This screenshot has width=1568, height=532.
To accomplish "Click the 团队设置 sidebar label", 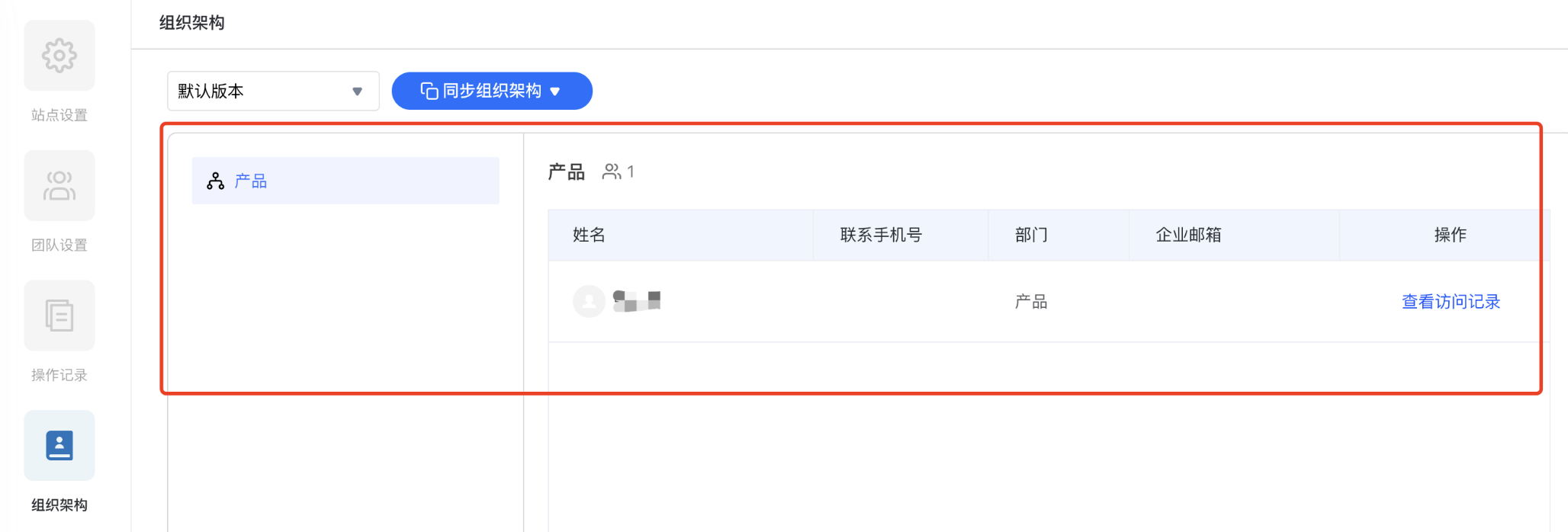I will tap(59, 245).
